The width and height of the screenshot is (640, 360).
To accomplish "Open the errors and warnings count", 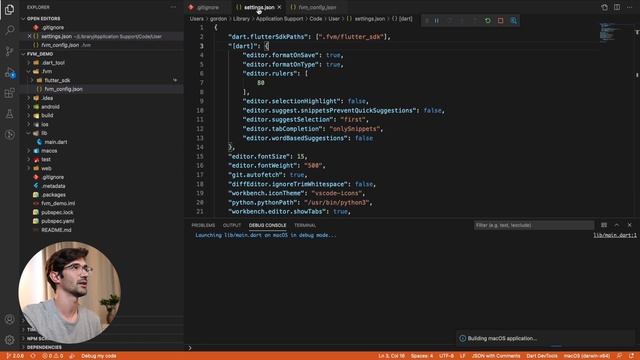I will coord(53,356).
